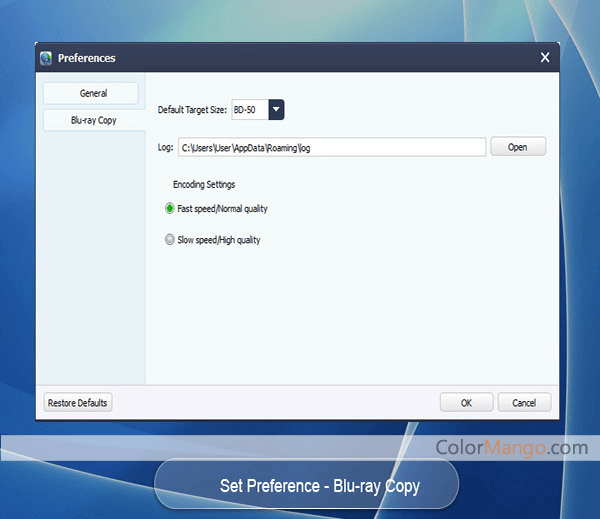
Task: Click the BD-50 value in target size box
Action: [247, 109]
